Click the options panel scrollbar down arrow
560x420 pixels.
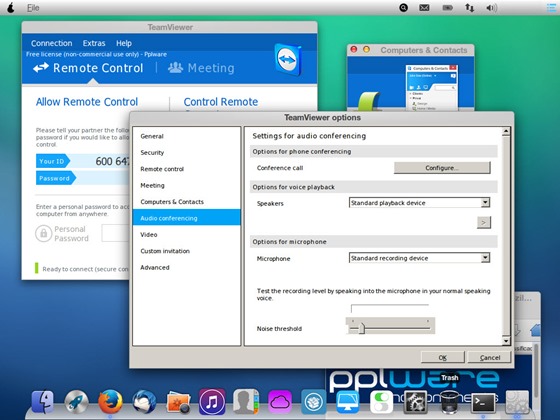(x=506, y=341)
